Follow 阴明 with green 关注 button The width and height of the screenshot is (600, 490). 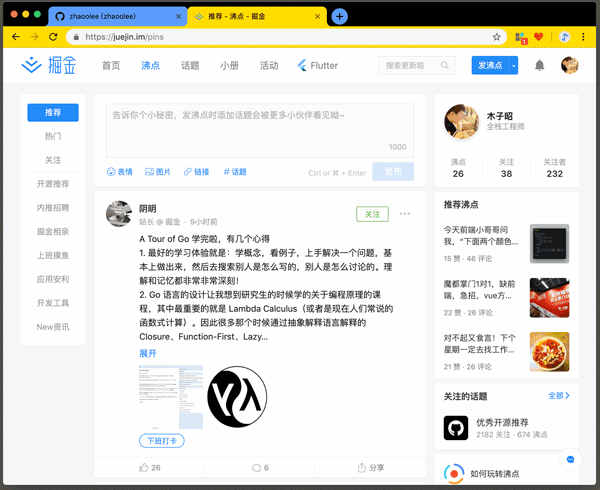pos(372,214)
